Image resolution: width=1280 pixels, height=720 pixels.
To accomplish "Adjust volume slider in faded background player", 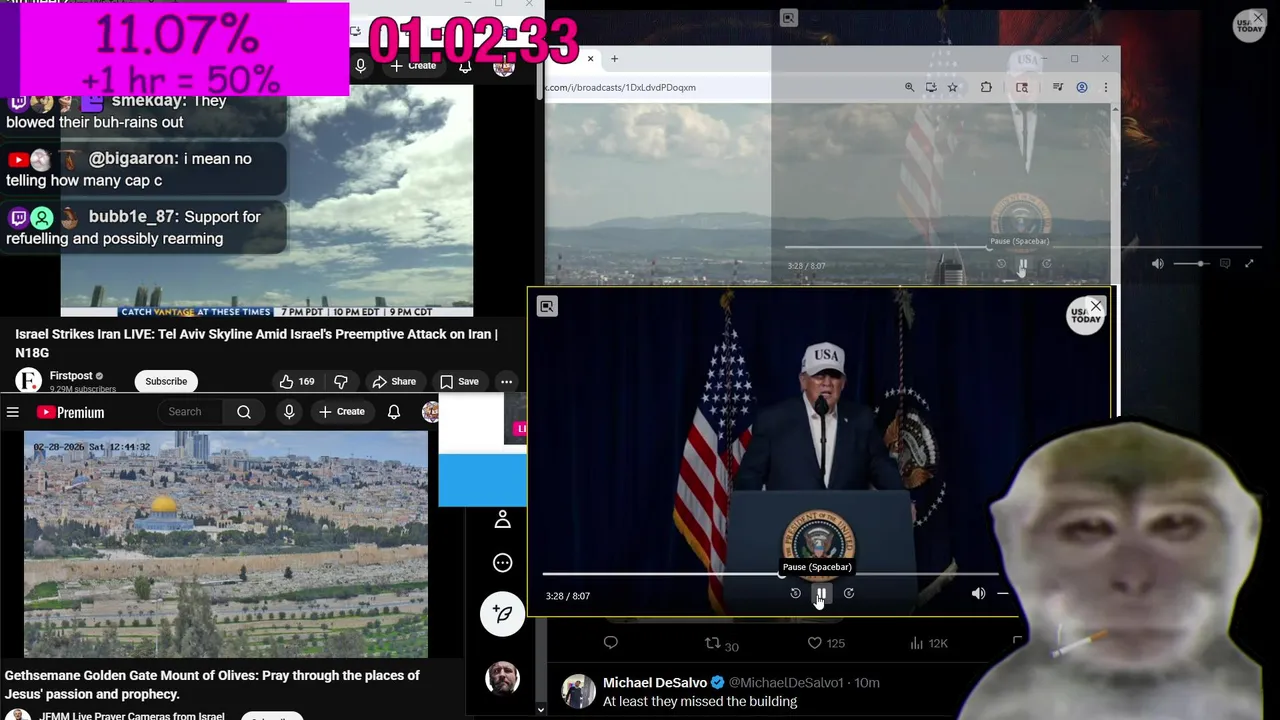I will (x=1191, y=264).
